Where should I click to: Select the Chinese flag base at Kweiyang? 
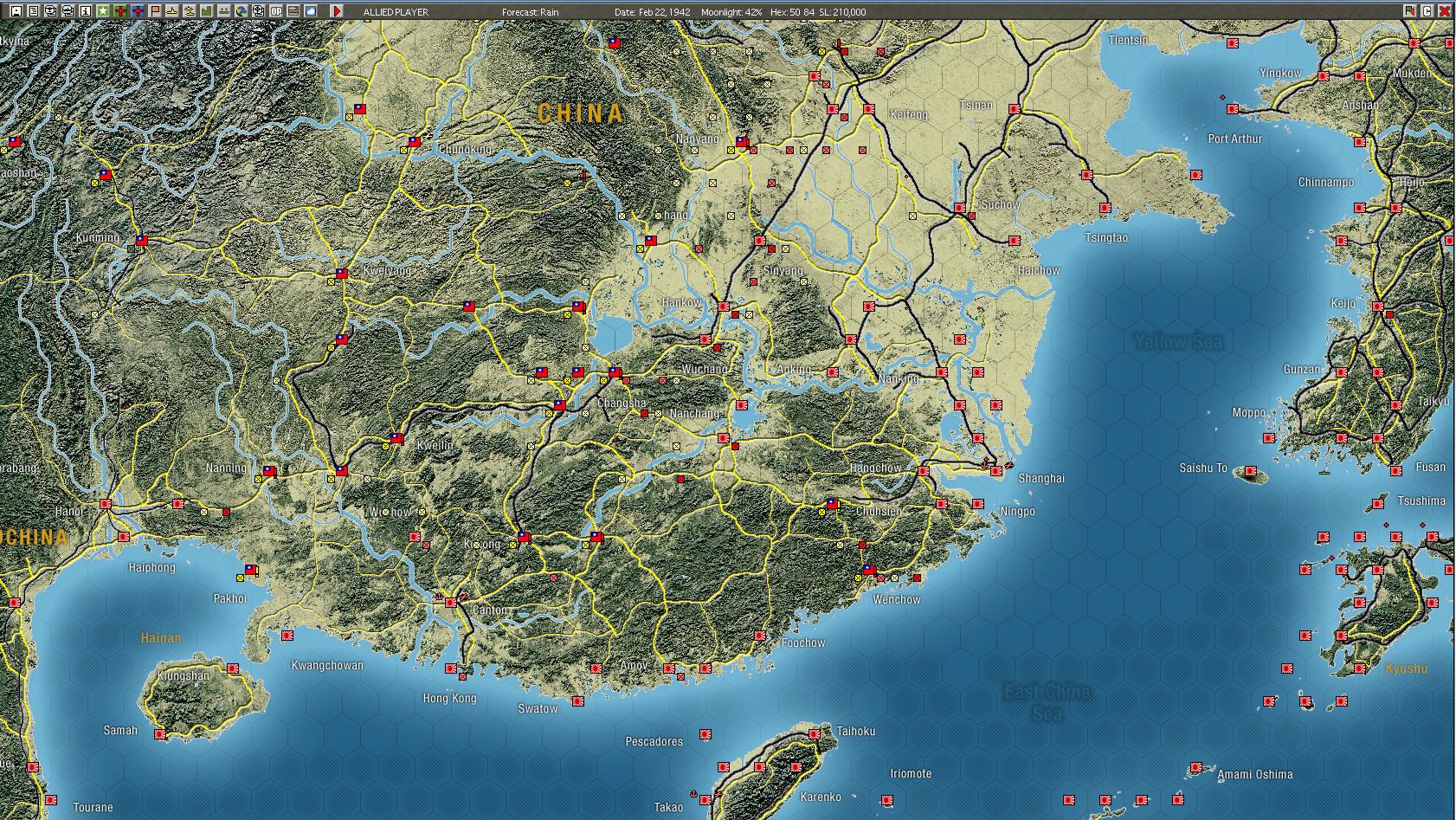pos(342,273)
